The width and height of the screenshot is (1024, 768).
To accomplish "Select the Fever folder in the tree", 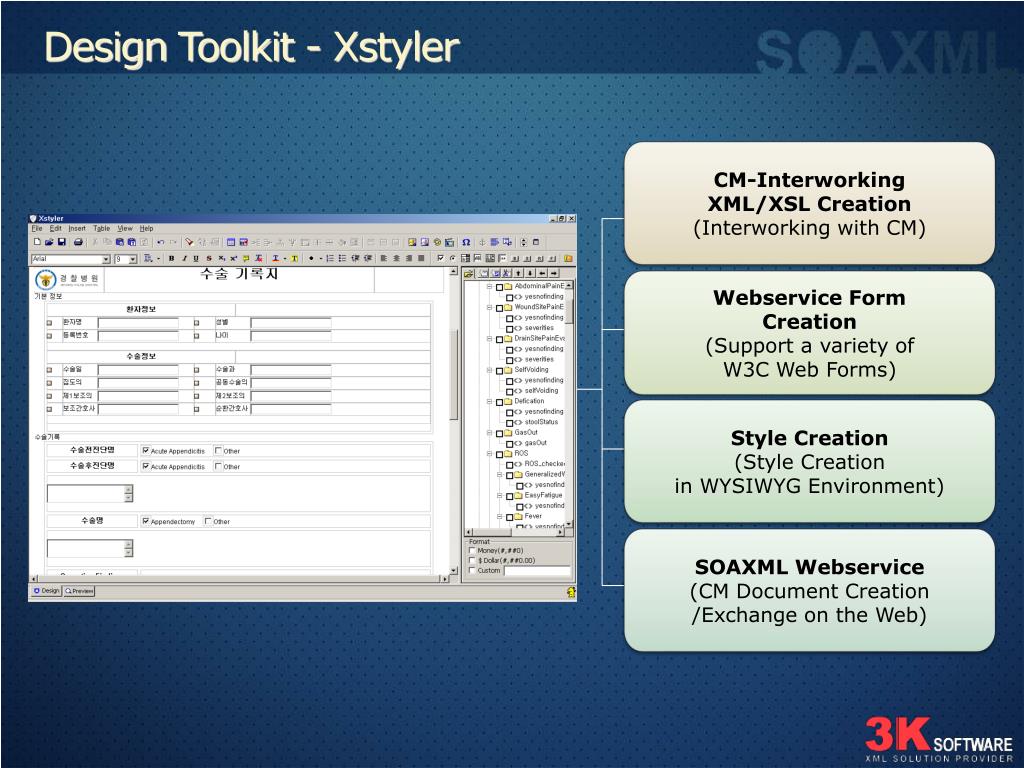I will click(533, 516).
